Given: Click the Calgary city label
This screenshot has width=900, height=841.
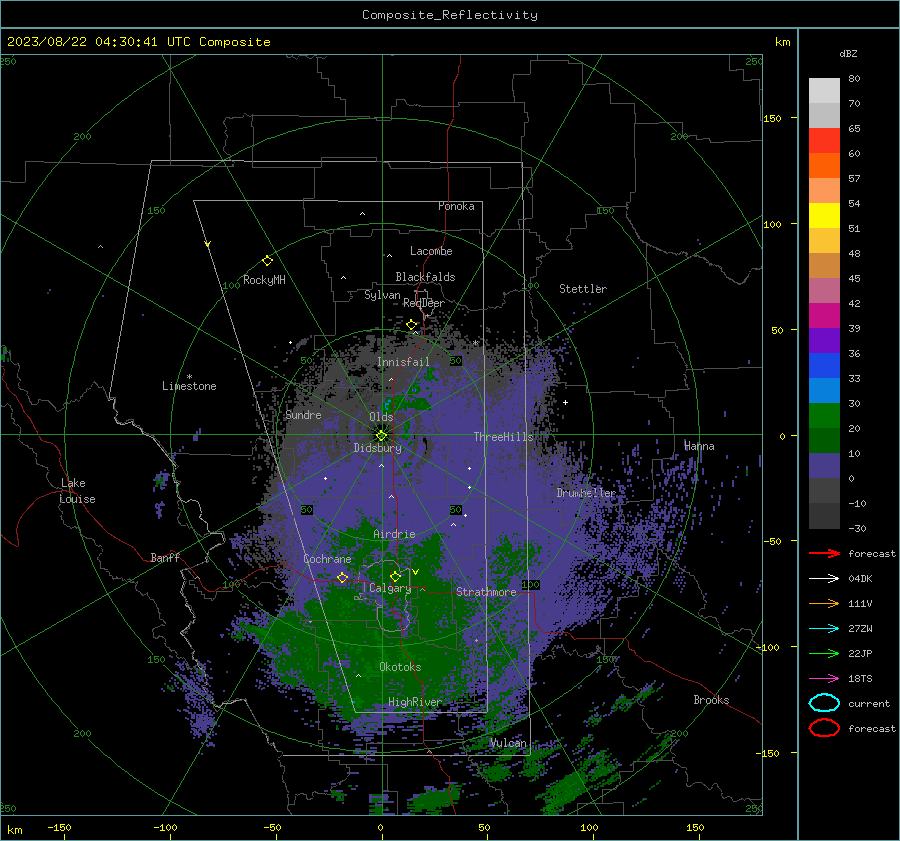Looking at the screenshot, I should click(390, 588).
